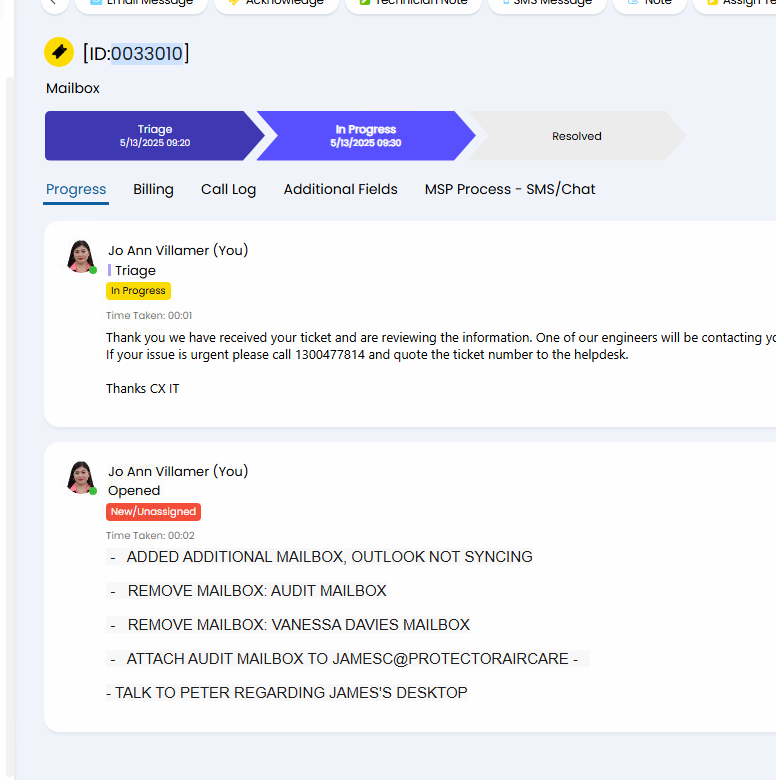The image size is (776, 780).
Task: Click Jo Ann Villamer's avatar in the Triage entry
Action: [81, 257]
